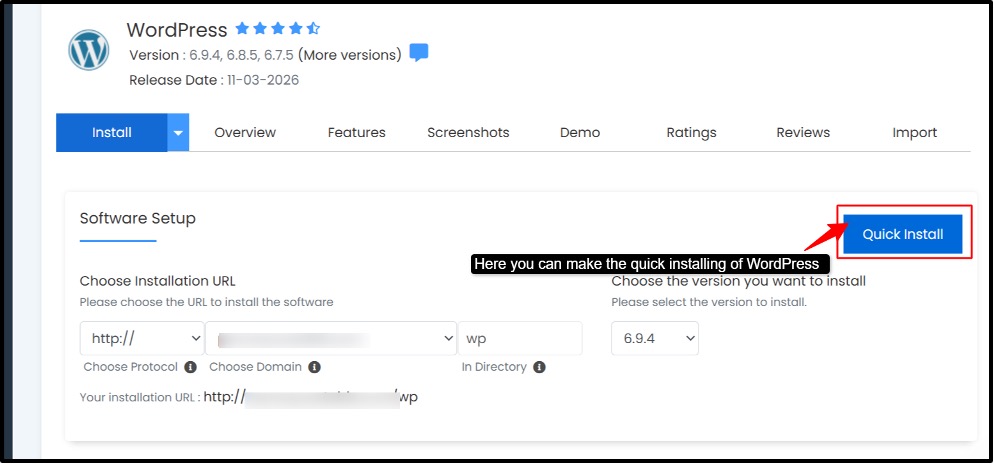Screen dimensions: 994x464
Task: Click the info icon beside Choose Protocol
Action: (x=190, y=367)
